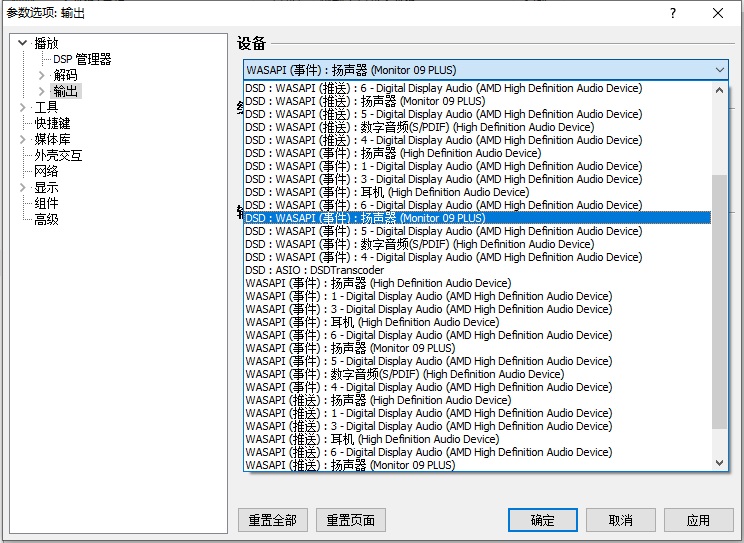Expand the 媒体库 tree node arrow

click(x=24, y=139)
